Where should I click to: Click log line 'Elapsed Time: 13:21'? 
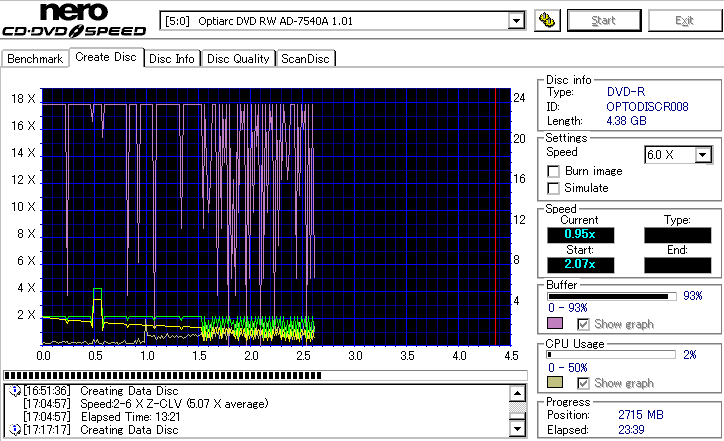point(130,417)
